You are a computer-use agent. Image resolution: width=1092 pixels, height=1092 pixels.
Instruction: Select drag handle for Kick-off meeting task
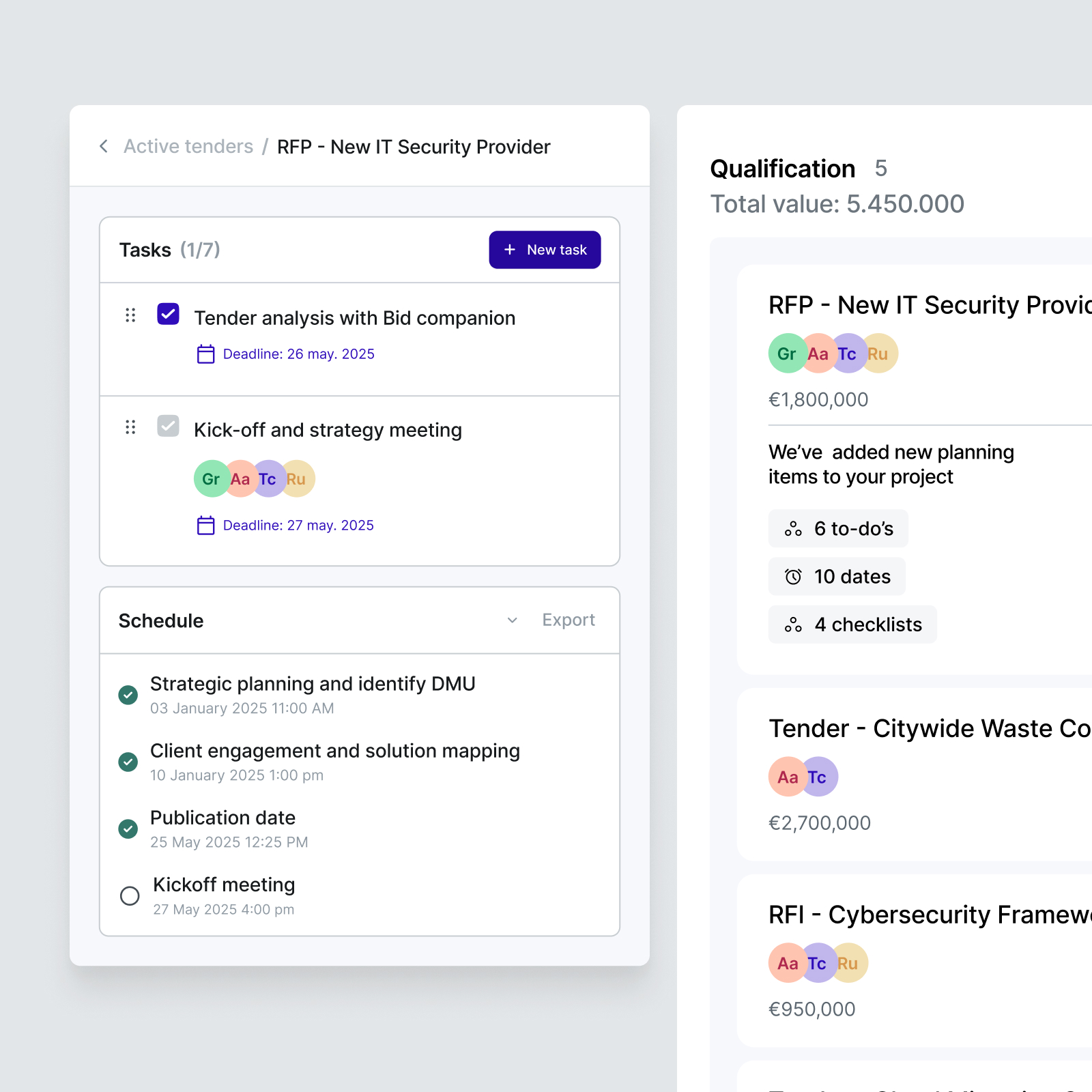[x=130, y=427]
